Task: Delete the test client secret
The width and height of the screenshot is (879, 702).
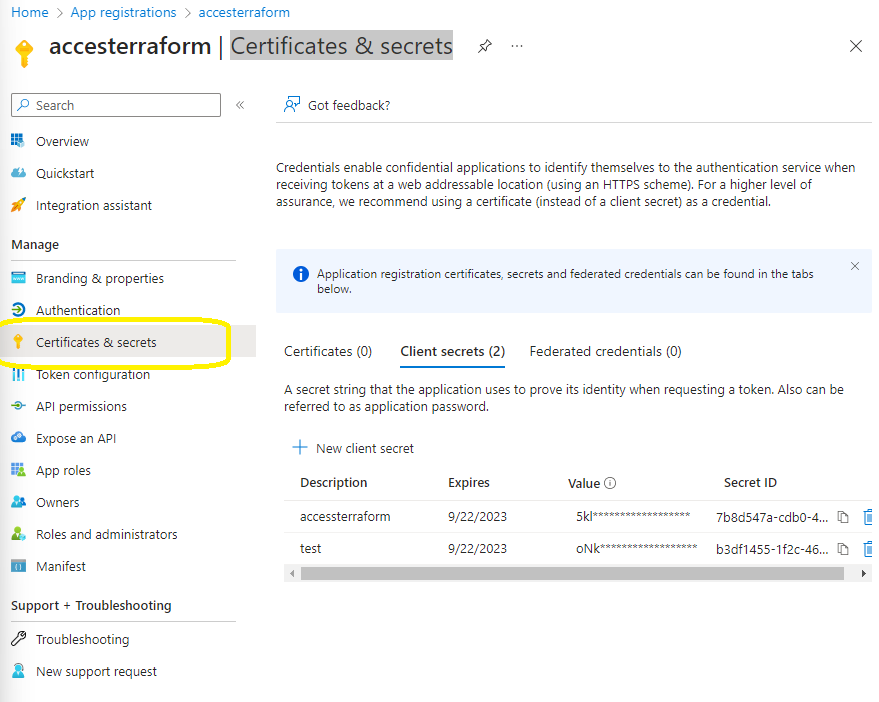Action: [x=868, y=548]
